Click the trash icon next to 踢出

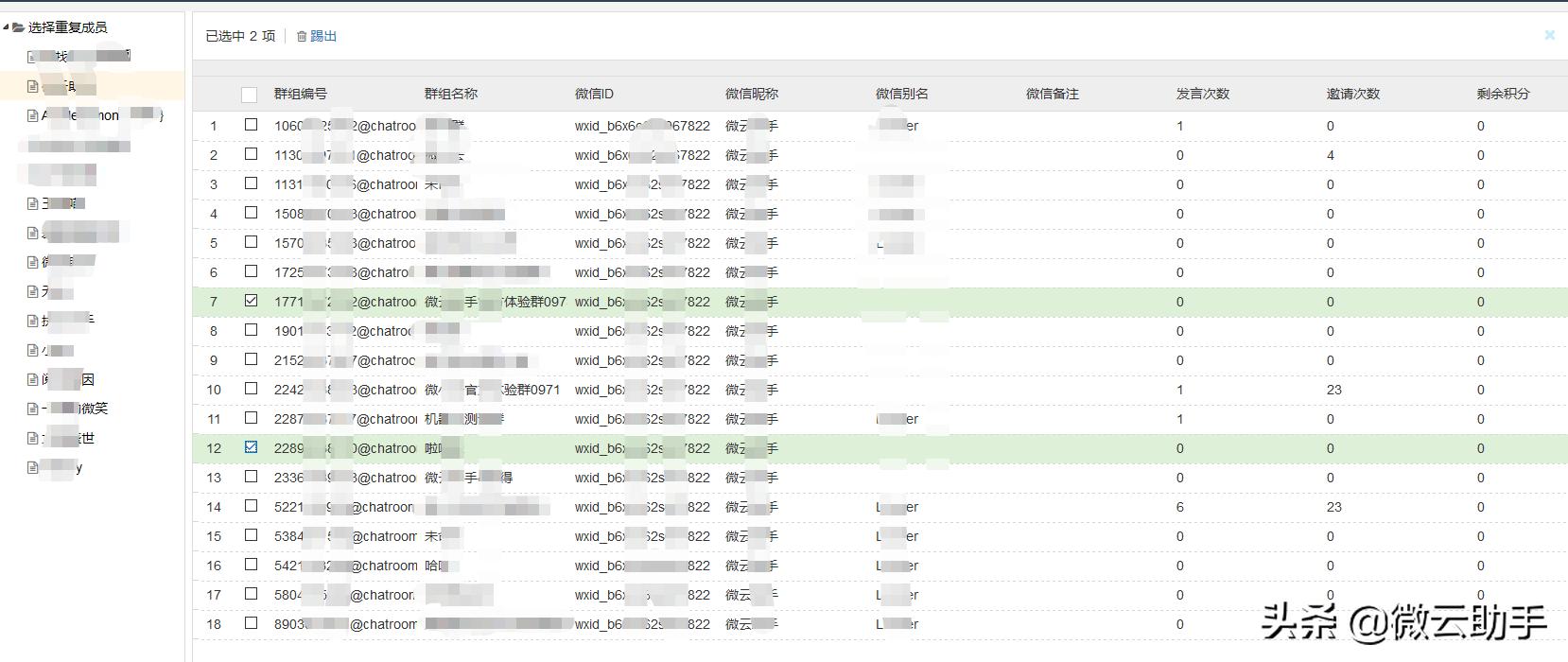pos(302,36)
